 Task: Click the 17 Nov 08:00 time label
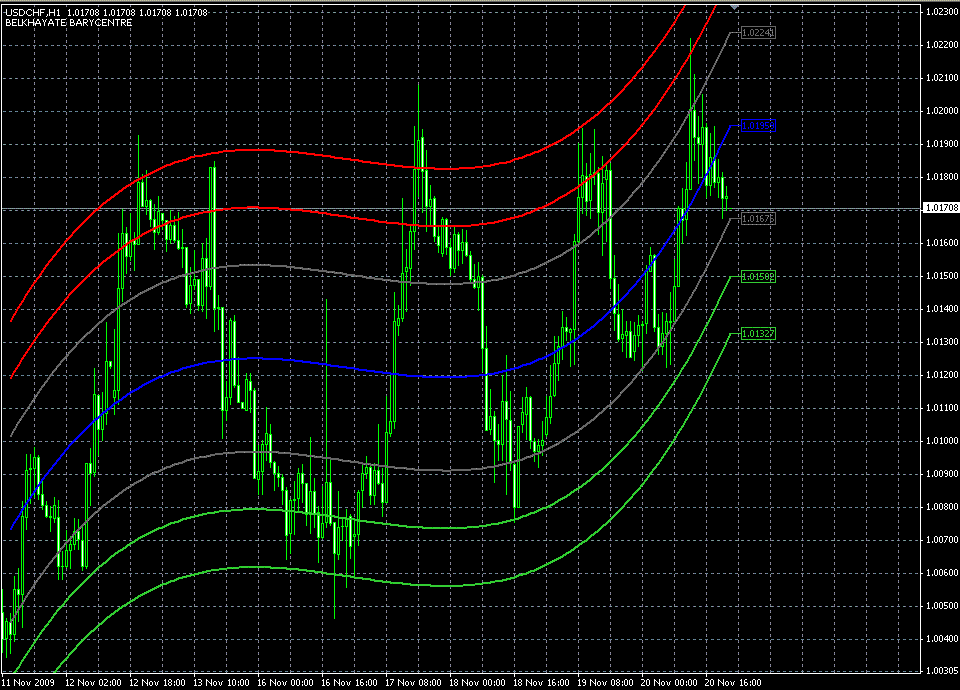click(x=413, y=683)
